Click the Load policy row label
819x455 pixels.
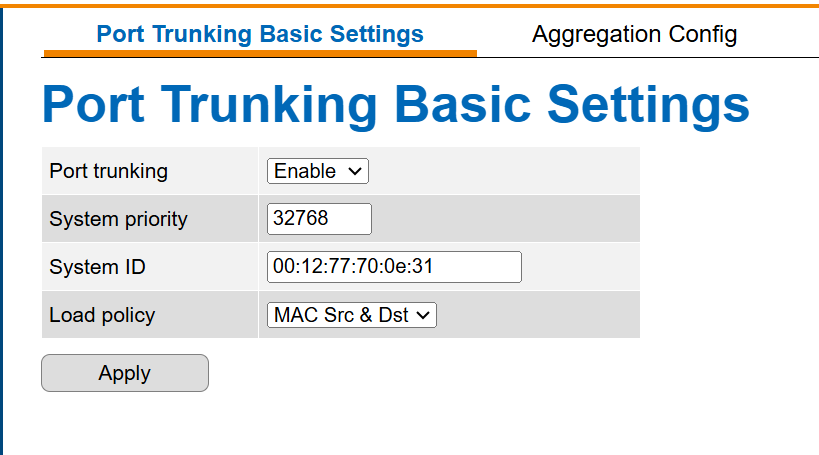click(x=102, y=316)
